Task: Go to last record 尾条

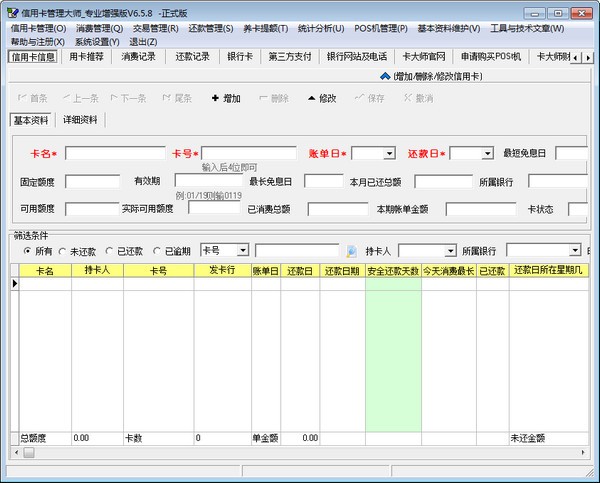Action: (177, 98)
